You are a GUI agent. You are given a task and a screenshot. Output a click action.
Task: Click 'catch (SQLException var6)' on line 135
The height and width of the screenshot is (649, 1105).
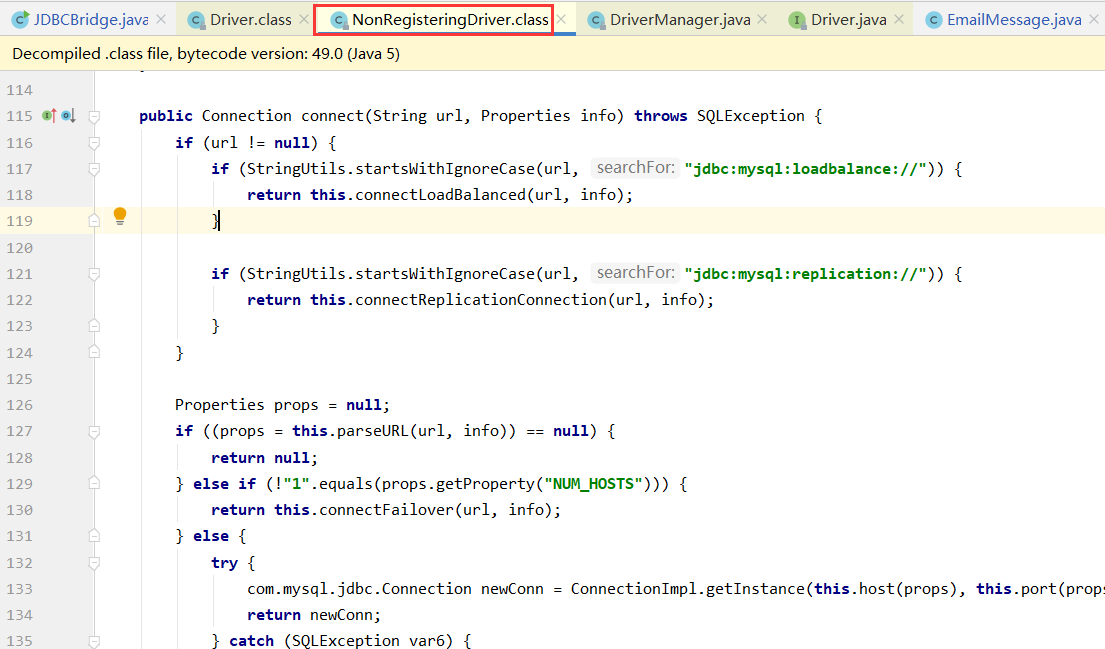341,641
